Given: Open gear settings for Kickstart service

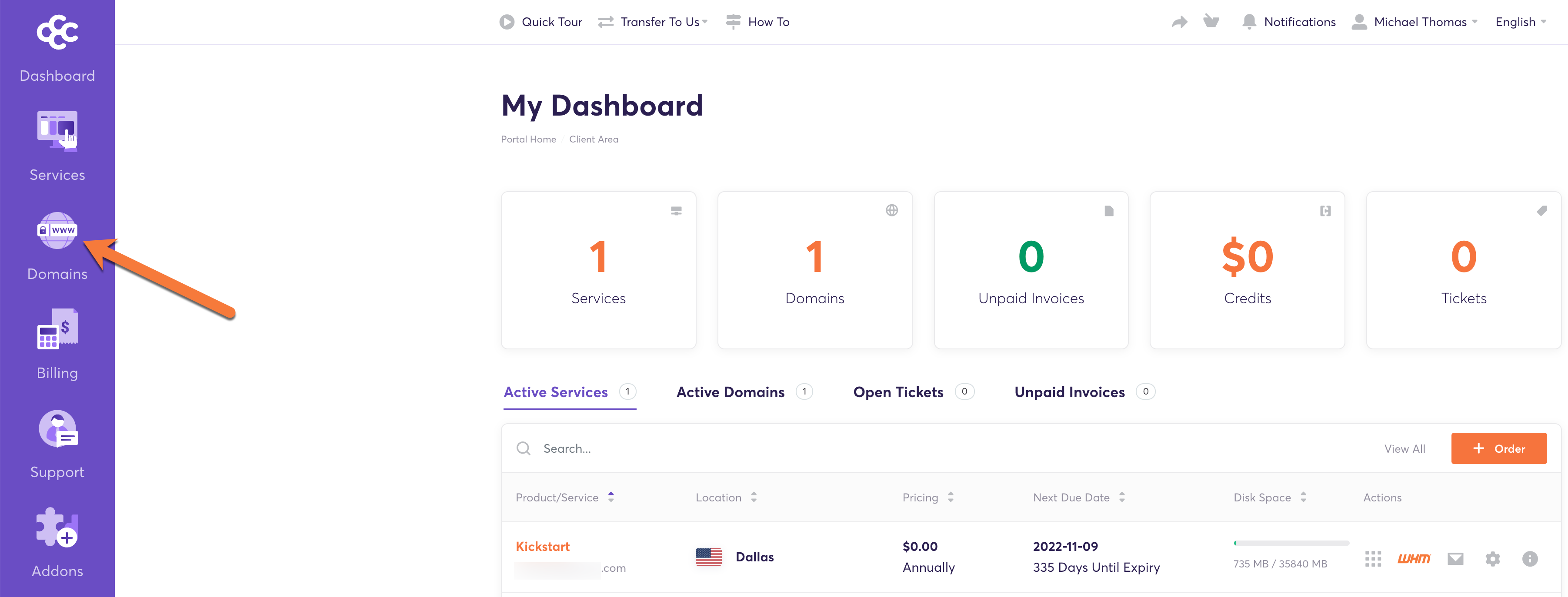Looking at the screenshot, I should tap(1492, 558).
